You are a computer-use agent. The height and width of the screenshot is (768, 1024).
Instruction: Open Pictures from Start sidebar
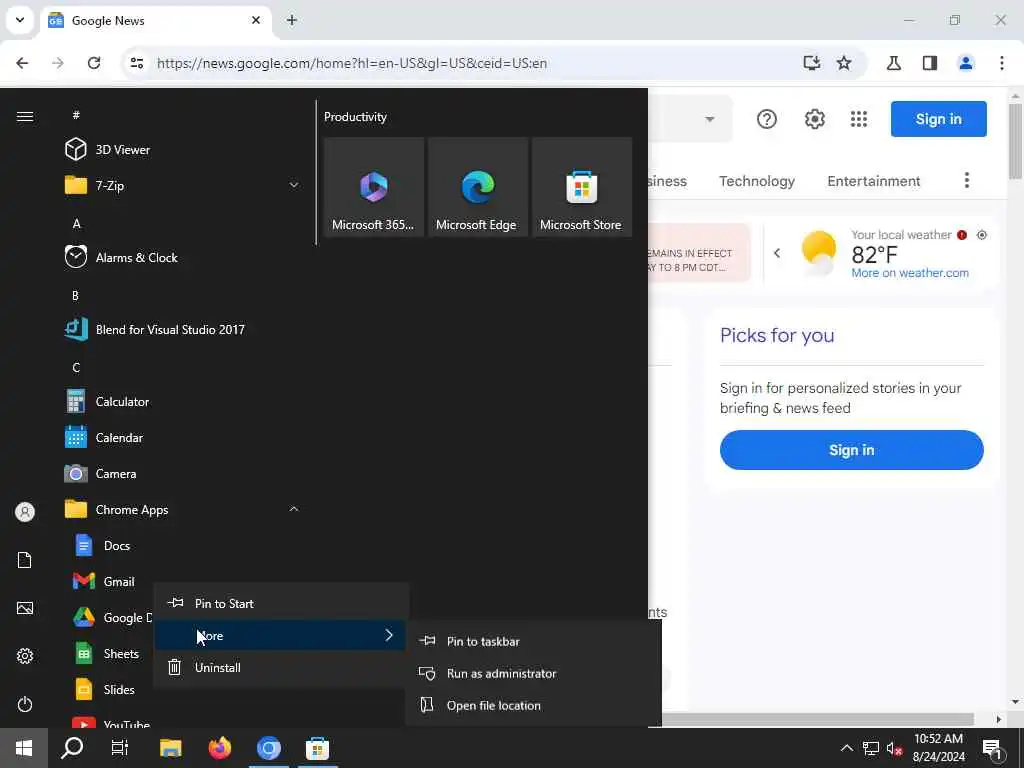[25, 608]
